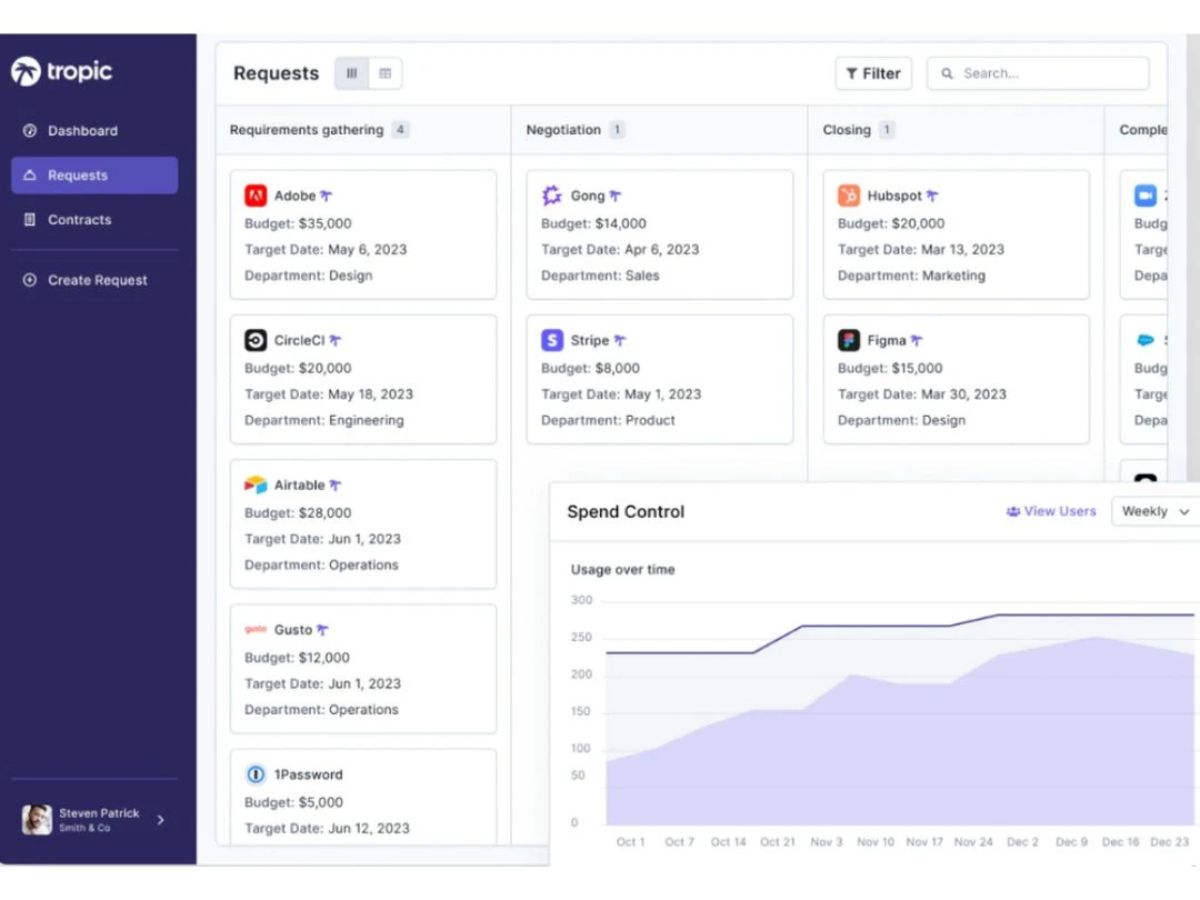Image resolution: width=1200 pixels, height=900 pixels.
Task: Click the 1Password logo icon
Action: click(255, 774)
